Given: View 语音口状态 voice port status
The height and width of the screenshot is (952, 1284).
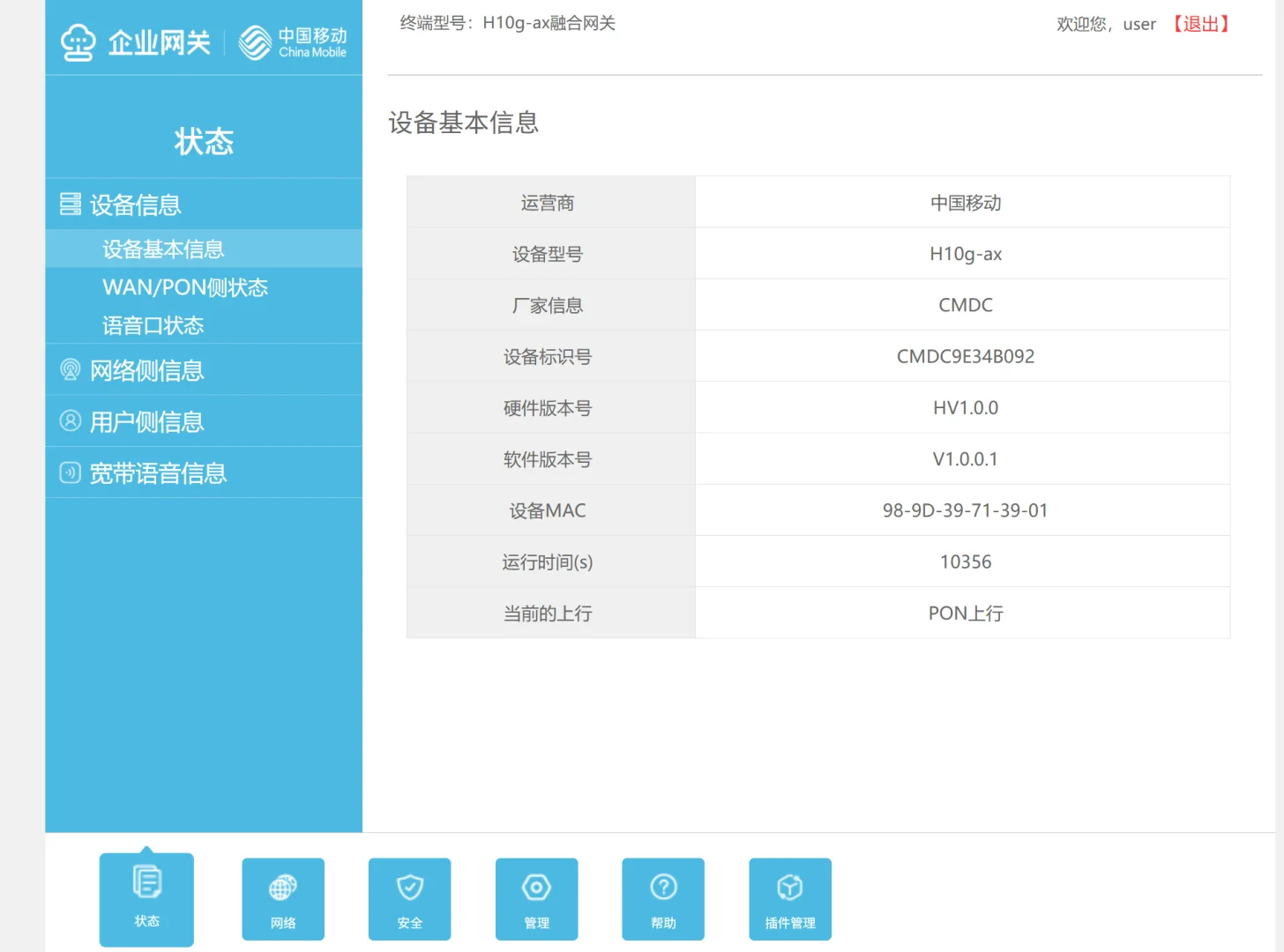Looking at the screenshot, I should (153, 325).
